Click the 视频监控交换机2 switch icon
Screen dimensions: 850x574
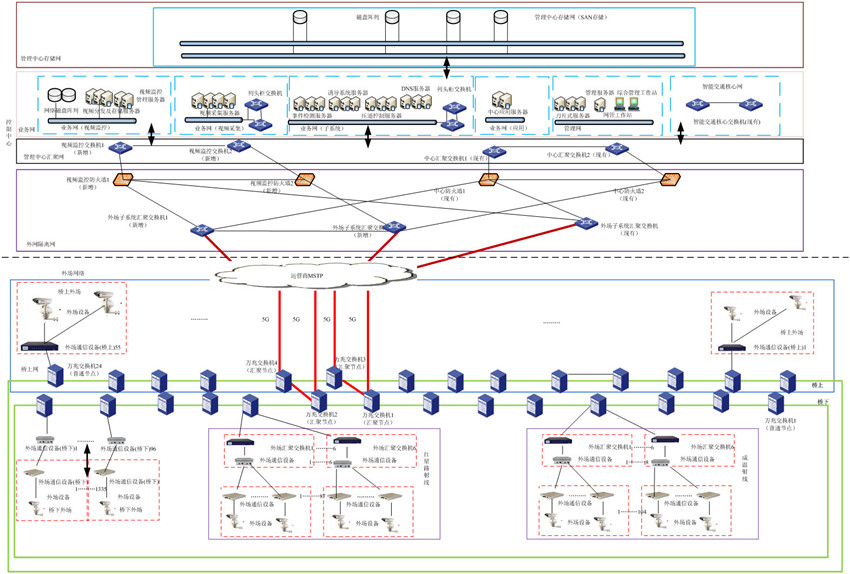pyautogui.click(x=239, y=146)
